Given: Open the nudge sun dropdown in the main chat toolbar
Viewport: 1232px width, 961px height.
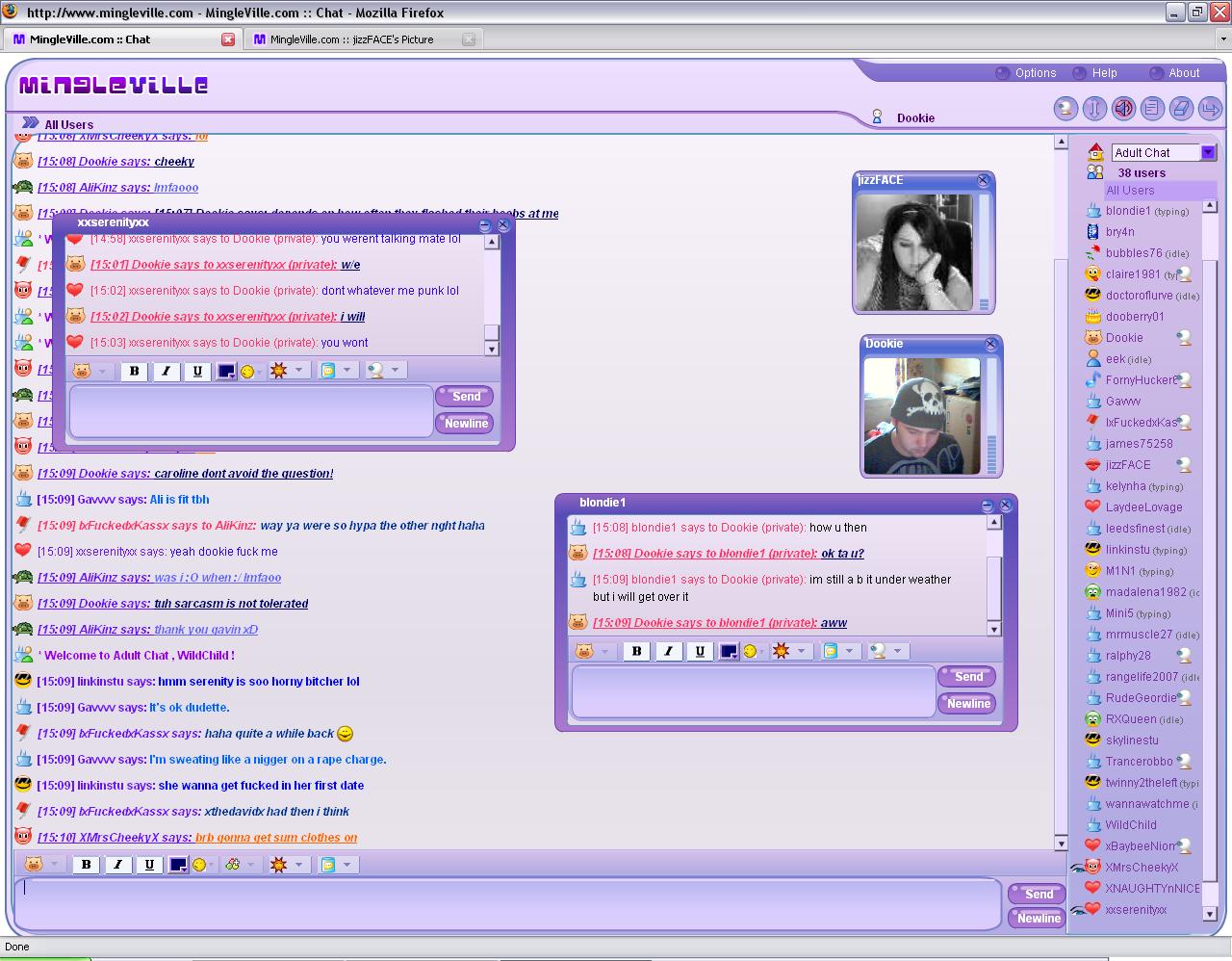Looking at the screenshot, I should click(x=289, y=865).
